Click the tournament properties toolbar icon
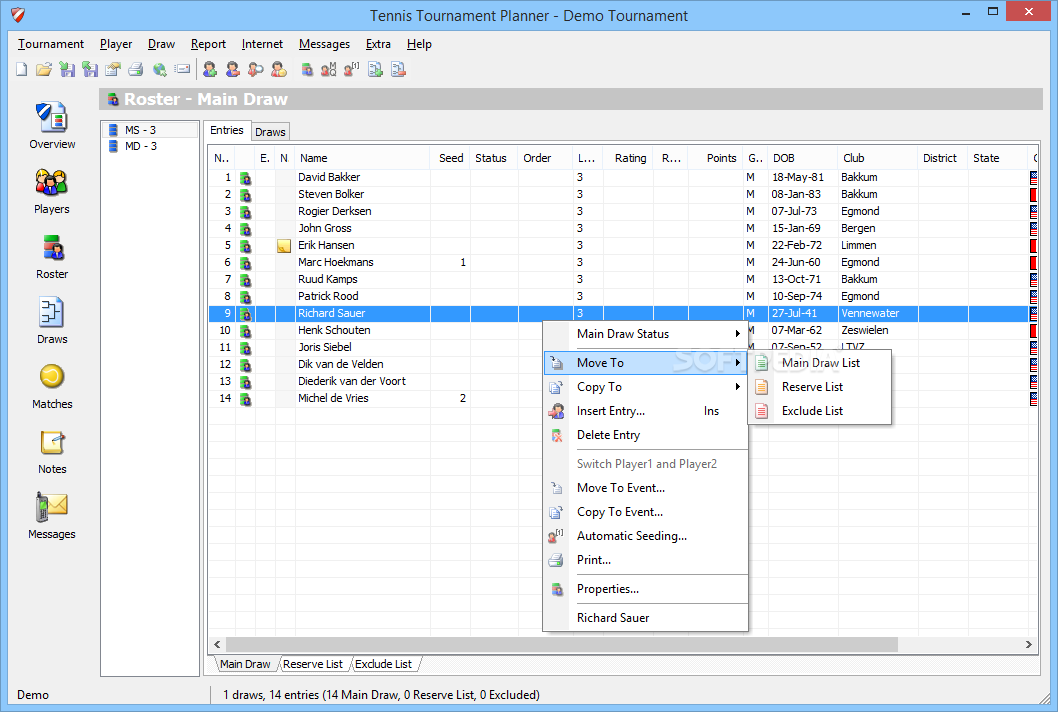Viewport: 1058px width, 712px height. click(113, 70)
